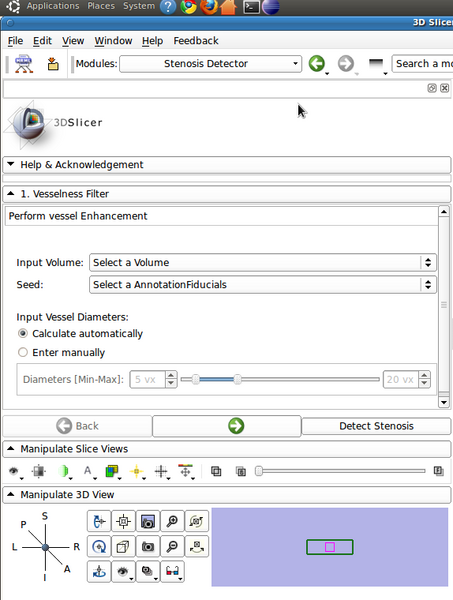
Task: Launch Chrome from top panel
Action: (188, 7)
